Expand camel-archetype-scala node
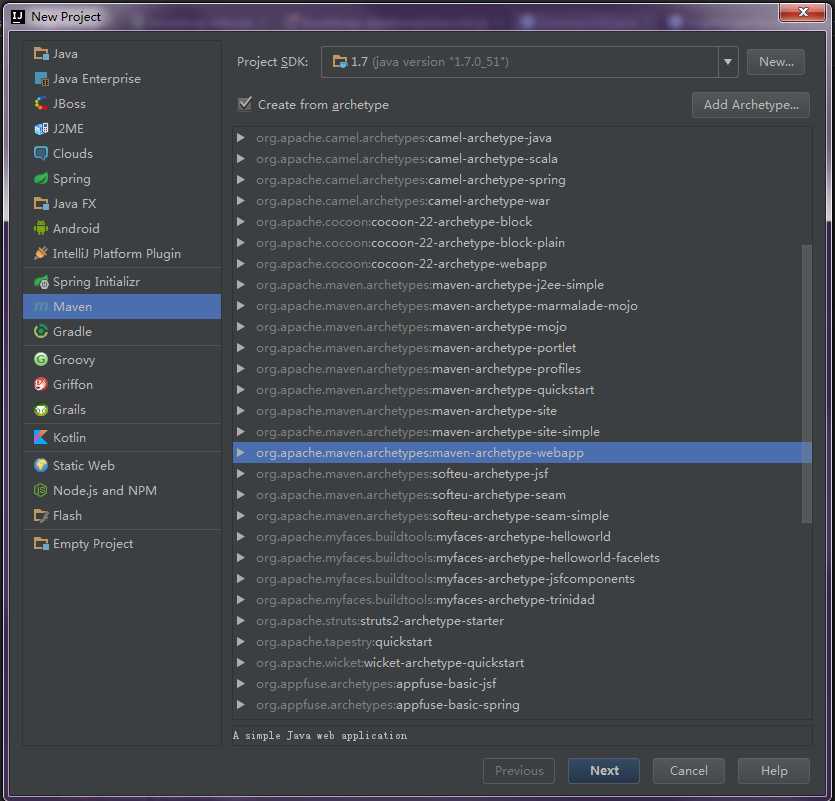The image size is (835, 801). tap(241, 159)
